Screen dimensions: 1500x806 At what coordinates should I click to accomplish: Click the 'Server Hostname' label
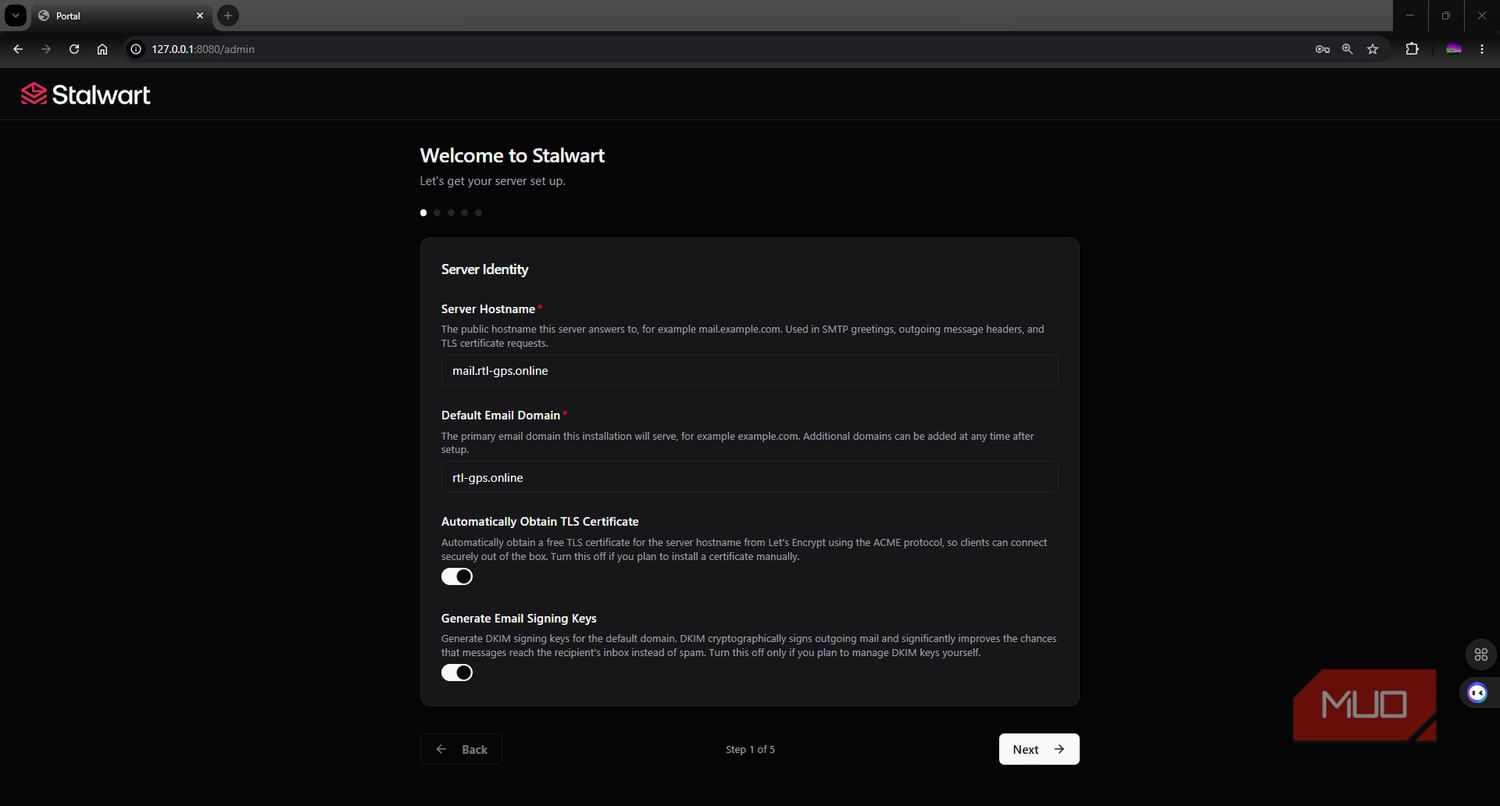[x=488, y=309]
